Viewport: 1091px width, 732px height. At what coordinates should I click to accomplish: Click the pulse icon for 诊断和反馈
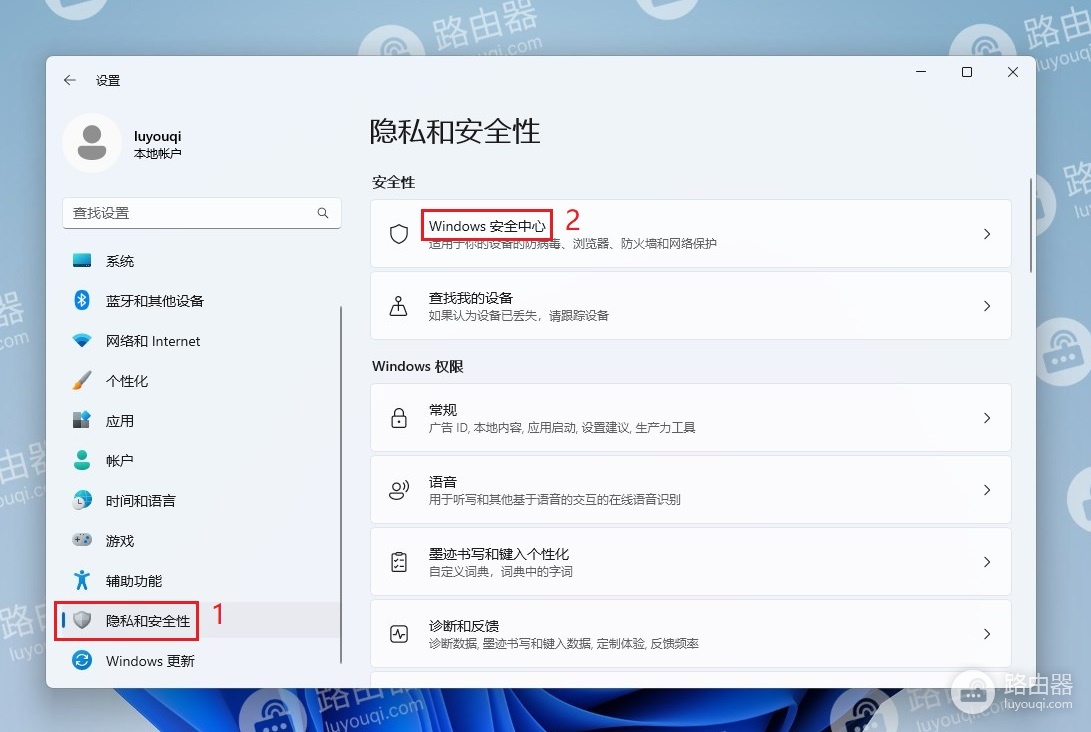399,634
